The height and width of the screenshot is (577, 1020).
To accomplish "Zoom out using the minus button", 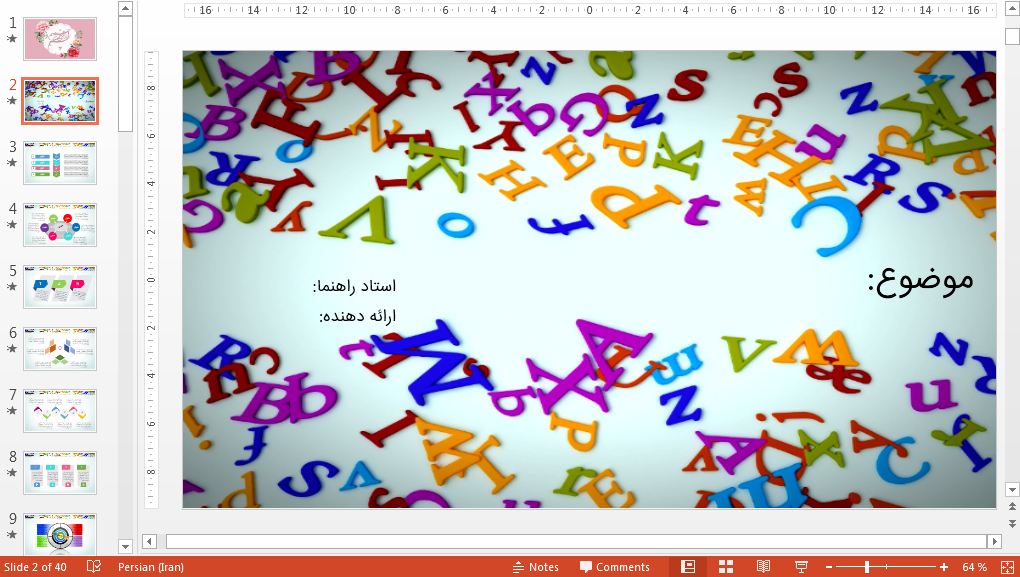I will click(x=830, y=567).
